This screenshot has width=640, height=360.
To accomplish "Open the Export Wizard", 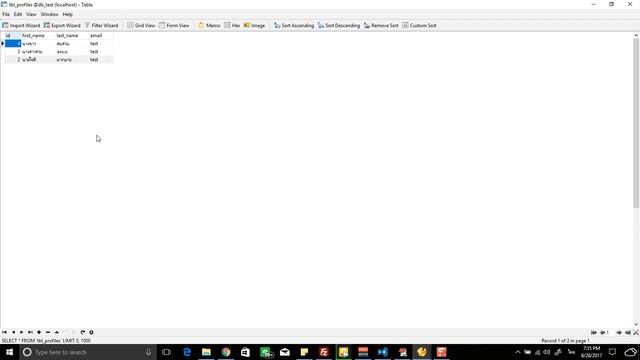I will click(62, 25).
